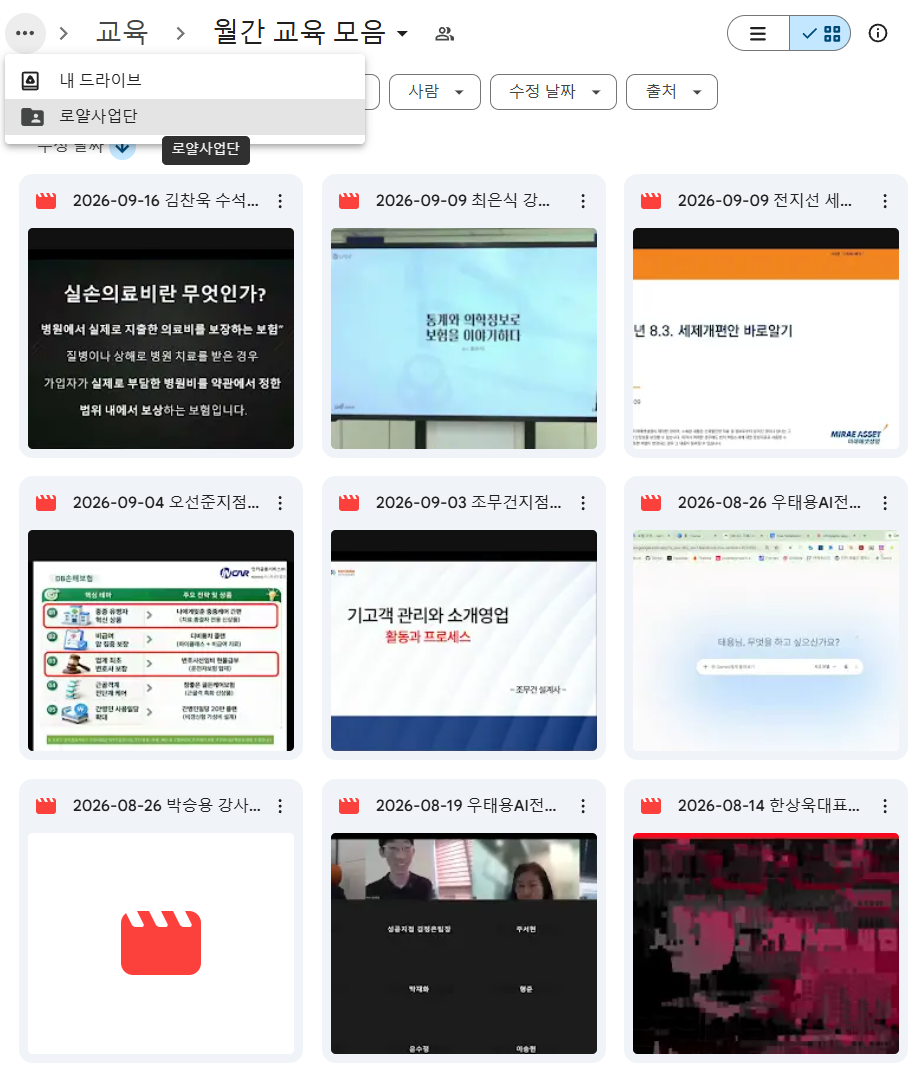This screenshot has width=916, height=1079.
Task: Click the 내 드라이브 drive icon
Action: pos(31,81)
